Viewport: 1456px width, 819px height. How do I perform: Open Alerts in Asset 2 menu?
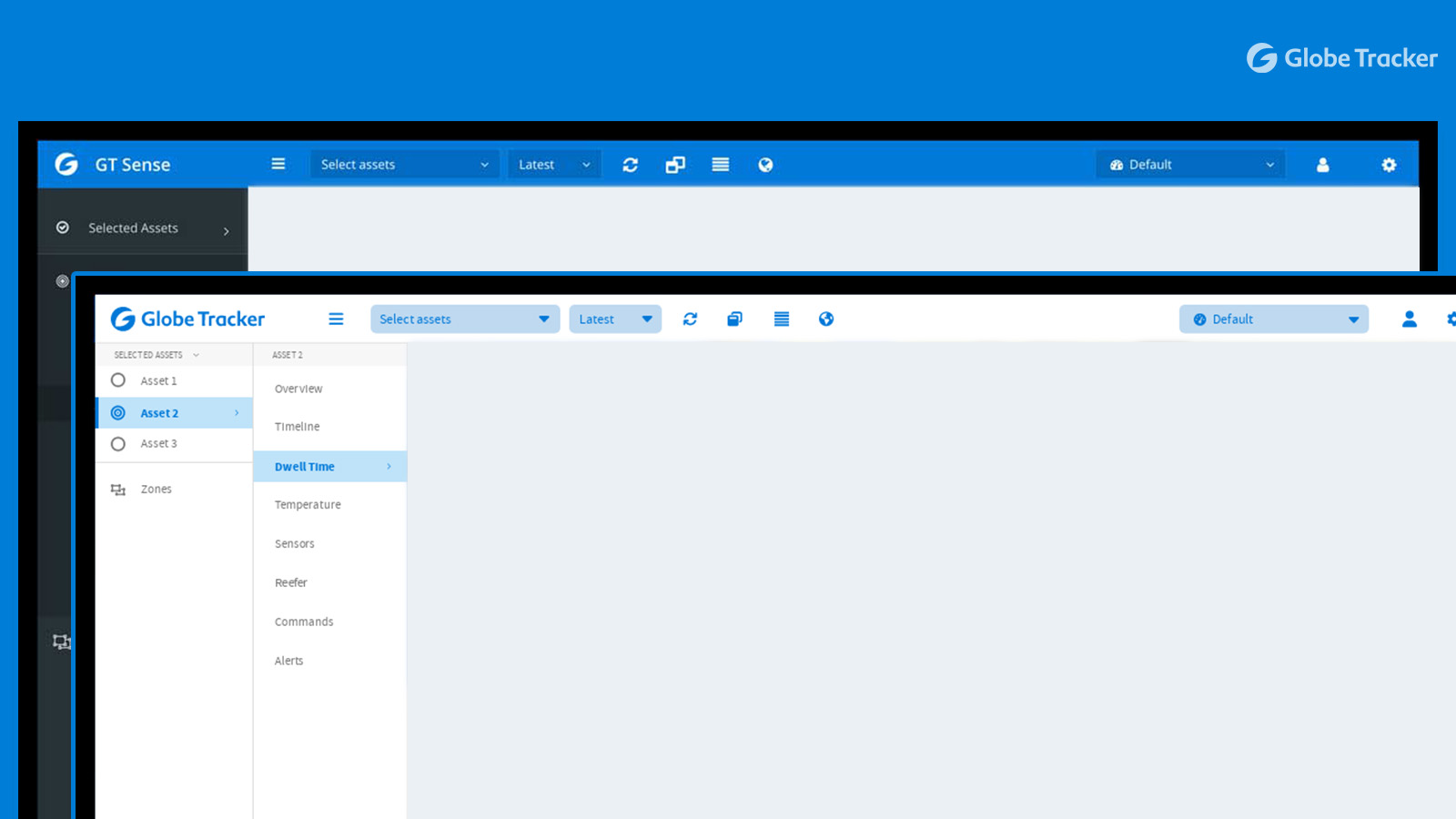tap(288, 662)
